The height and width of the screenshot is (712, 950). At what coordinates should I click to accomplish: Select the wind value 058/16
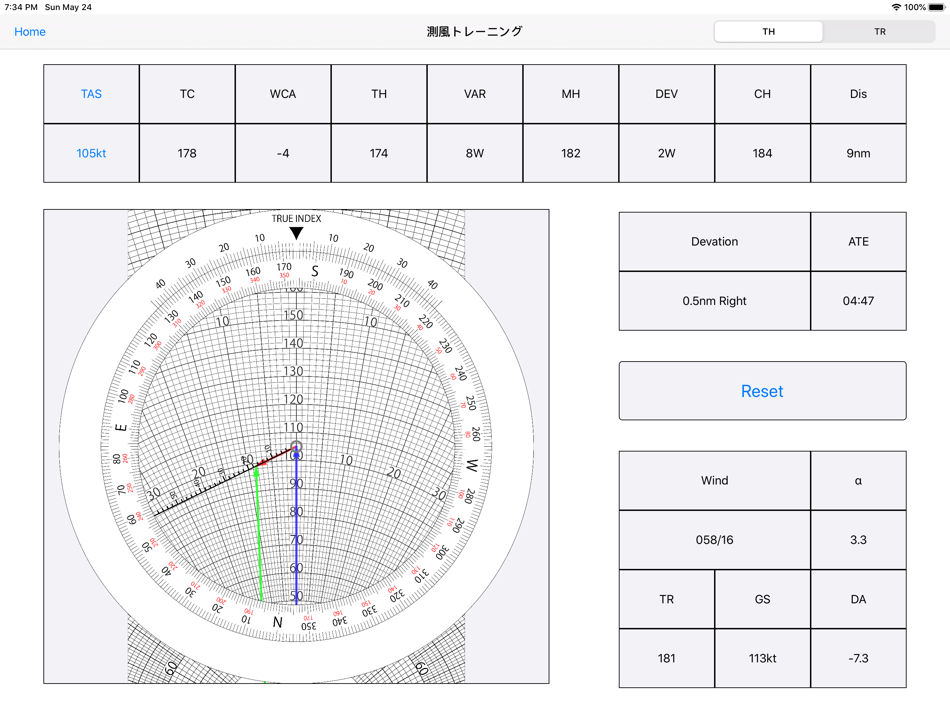(714, 539)
